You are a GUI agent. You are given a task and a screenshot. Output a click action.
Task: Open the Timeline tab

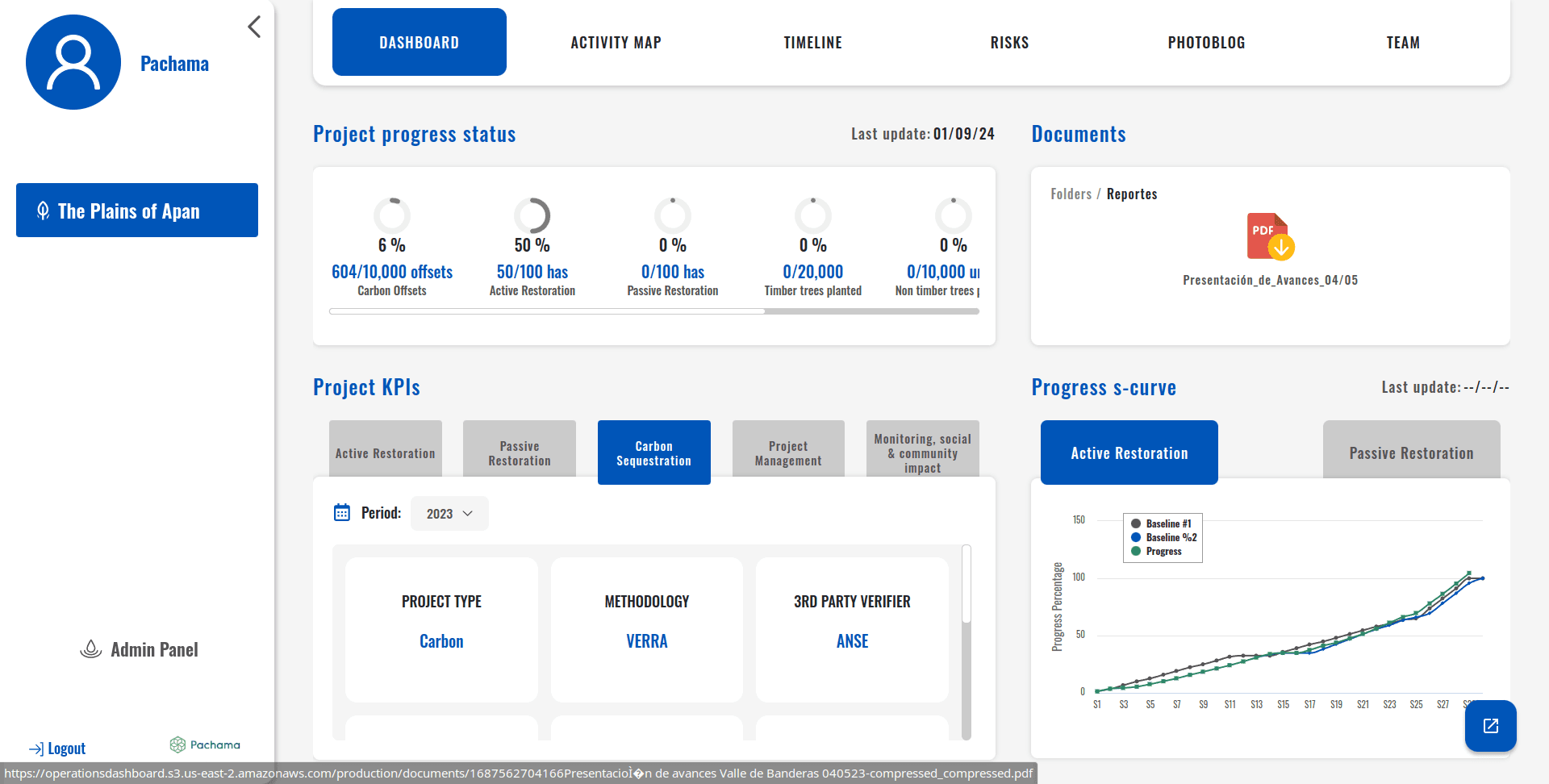pos(813,42)
